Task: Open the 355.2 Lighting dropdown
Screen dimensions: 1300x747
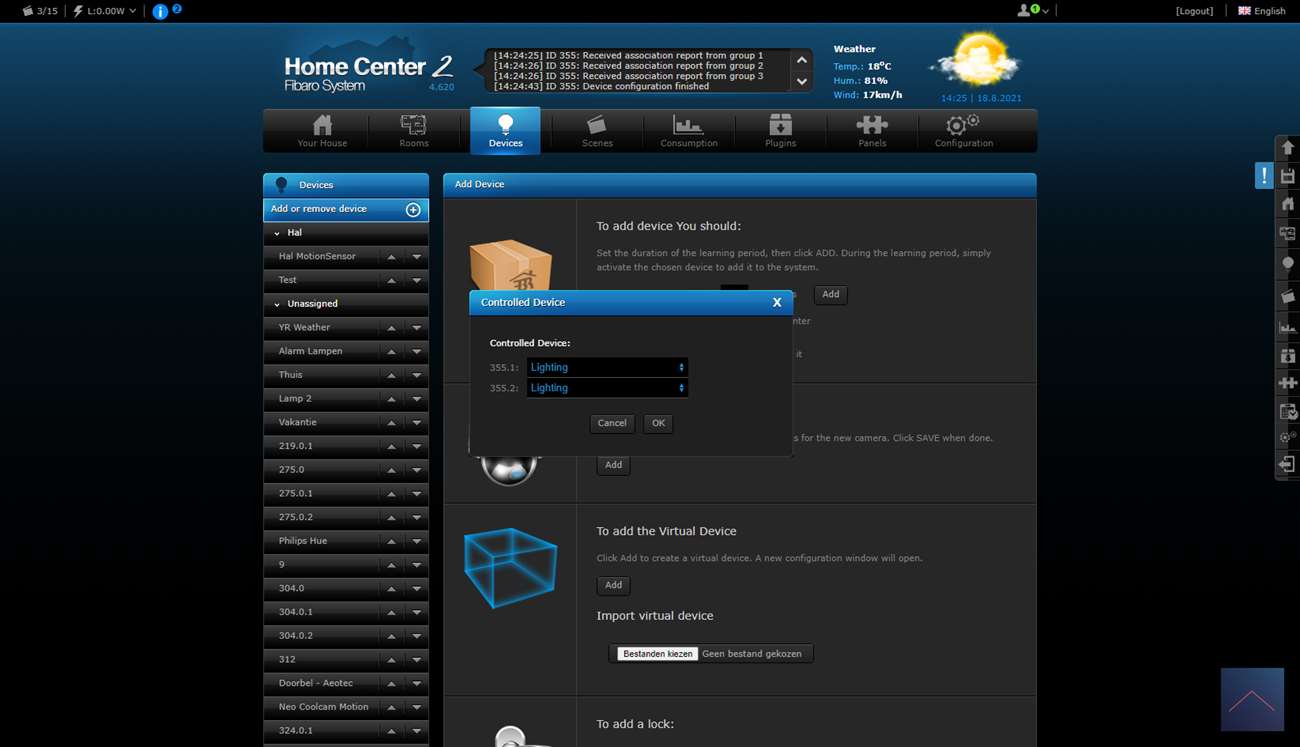Action: pos(607,388)
